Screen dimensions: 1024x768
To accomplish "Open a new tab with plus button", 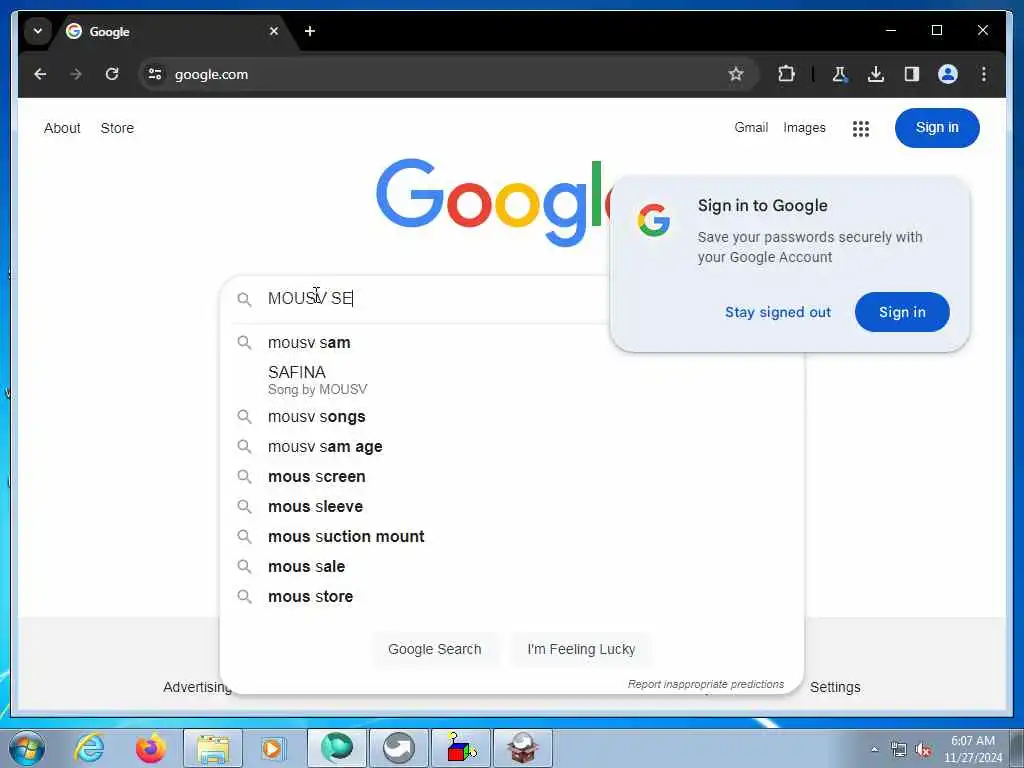I will (x=310, y=31).
